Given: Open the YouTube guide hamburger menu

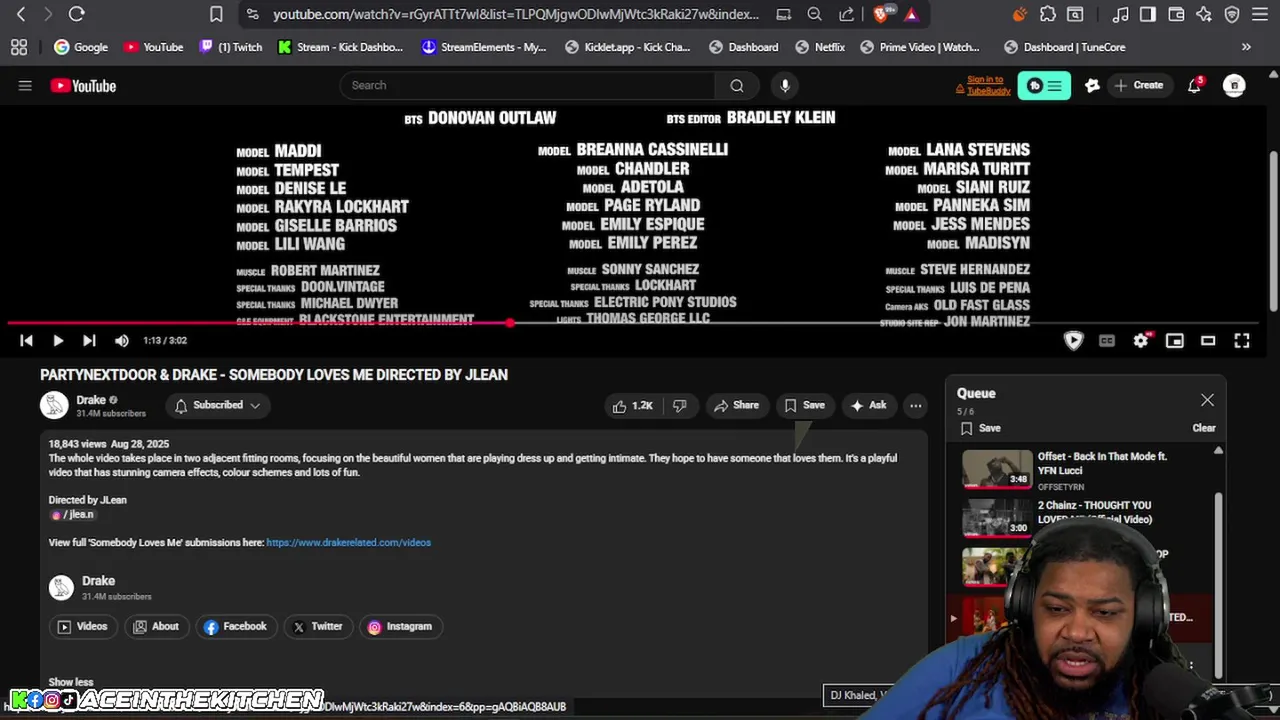Looking at the screenshot, I should pos(25,86).
